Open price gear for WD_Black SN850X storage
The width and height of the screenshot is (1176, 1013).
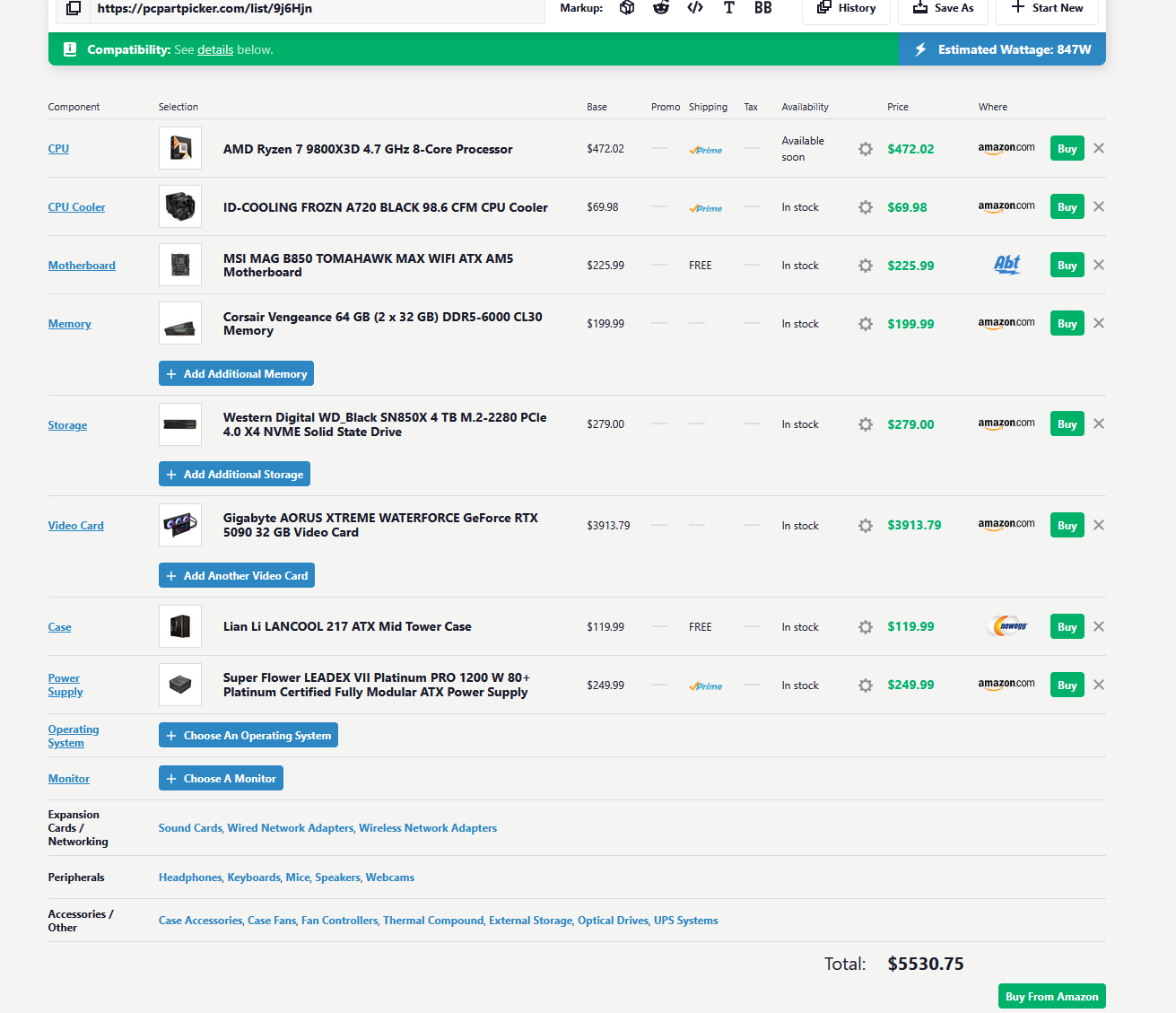click(x=866, y=424)
